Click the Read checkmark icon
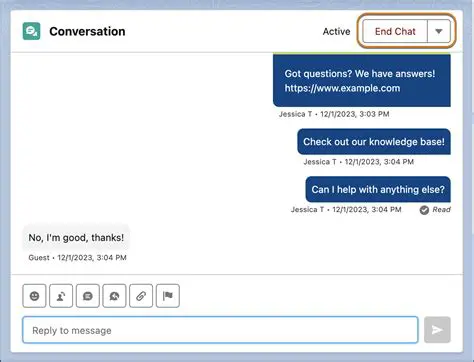The image size is (474, 362). click(x=424, y=210)
